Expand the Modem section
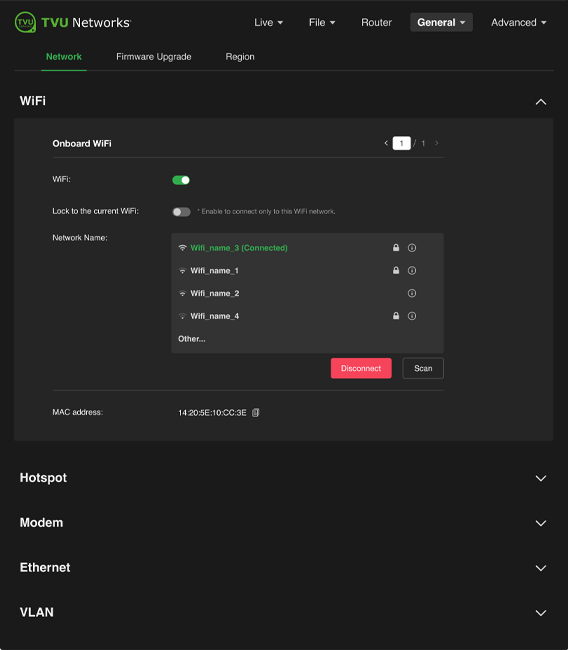 pyautogui.click(x=541, y=523)
